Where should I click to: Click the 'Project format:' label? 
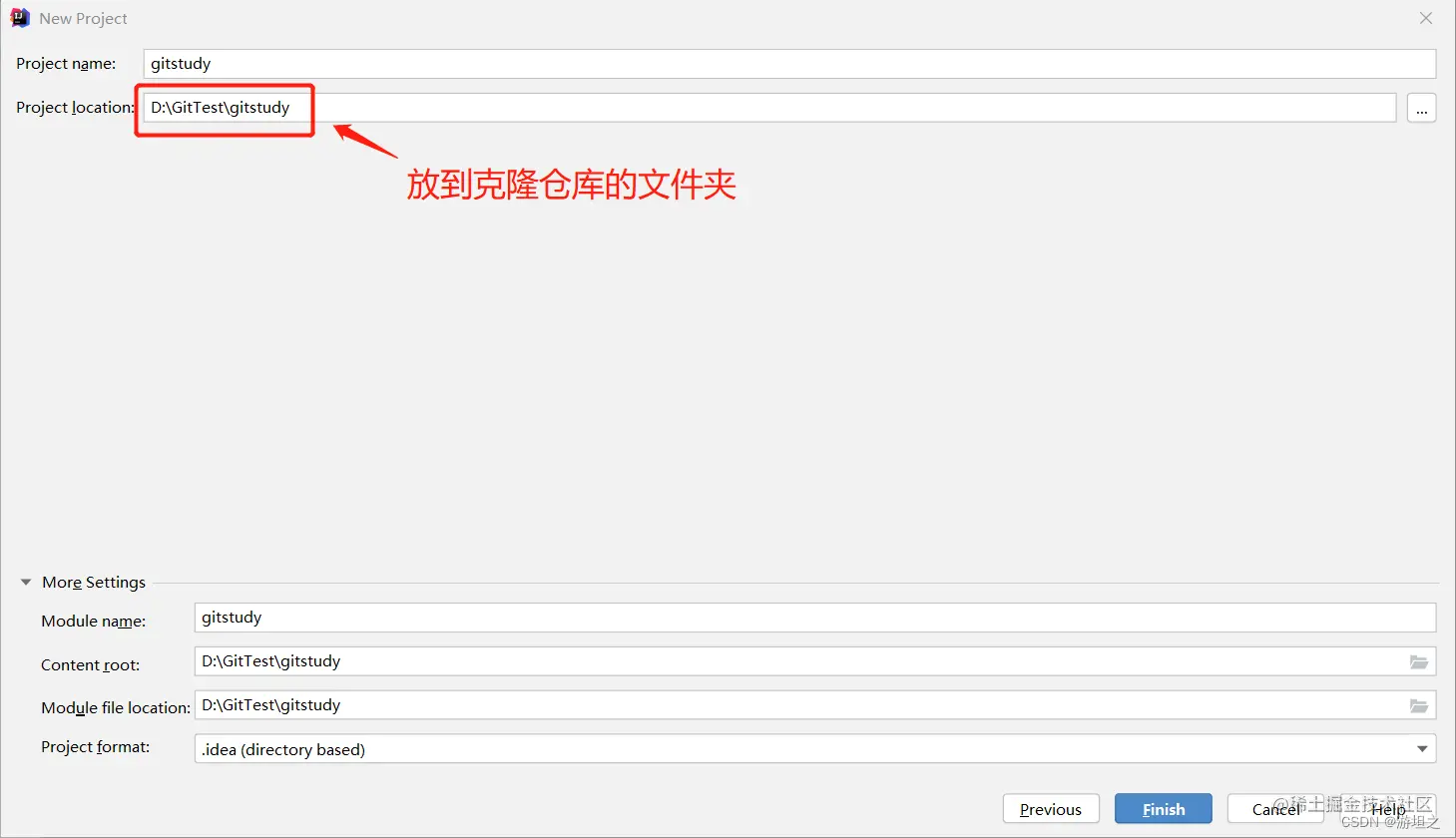[x=95, y=747]
